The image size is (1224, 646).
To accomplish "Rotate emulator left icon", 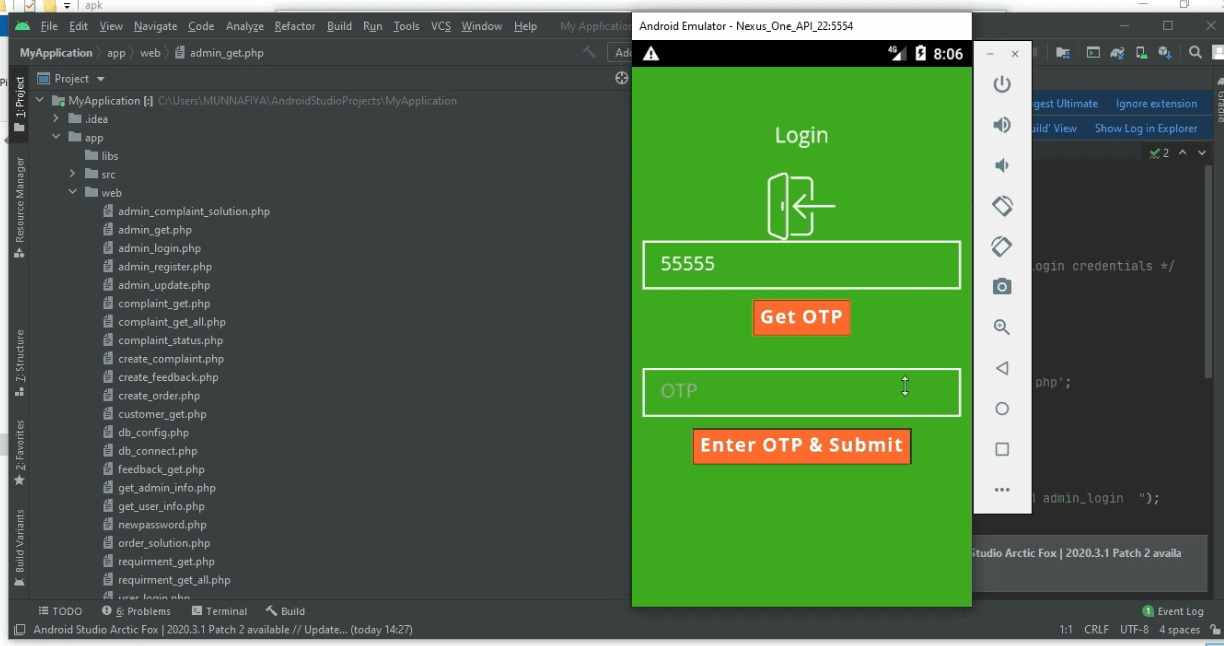I will 1001,206.
